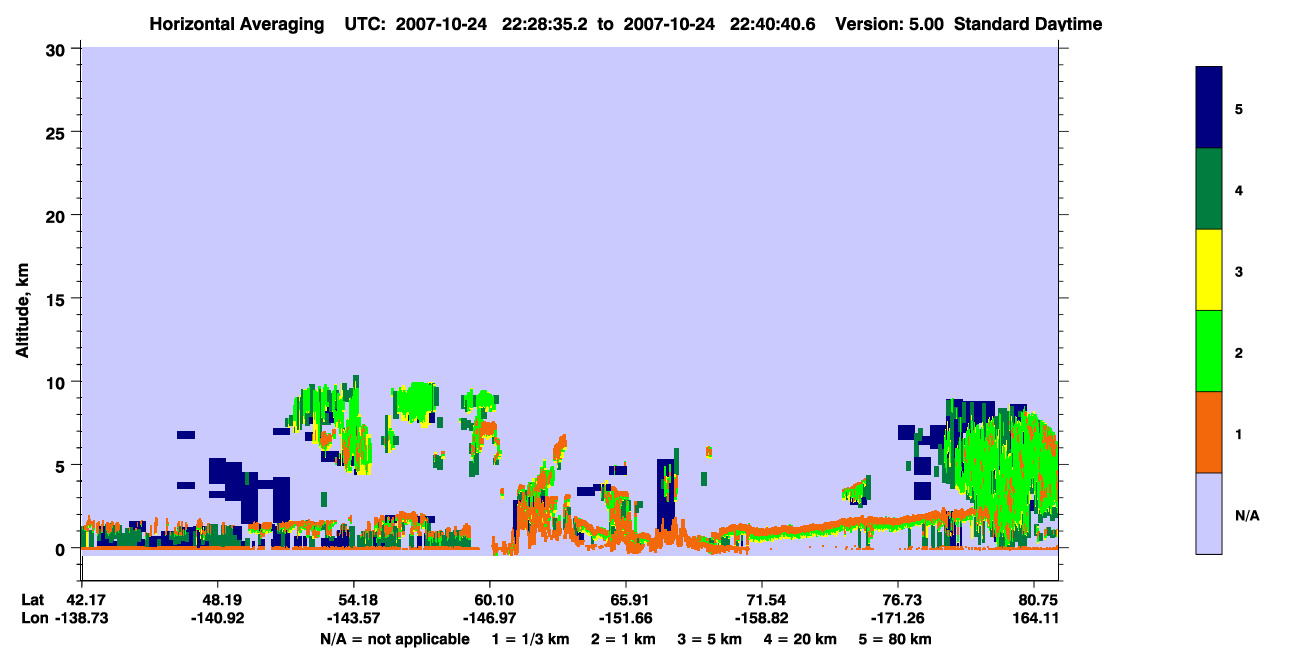Click the dark blue colorbar segment labeled 5
The image size is (1300, 667).
(1209, 108)
